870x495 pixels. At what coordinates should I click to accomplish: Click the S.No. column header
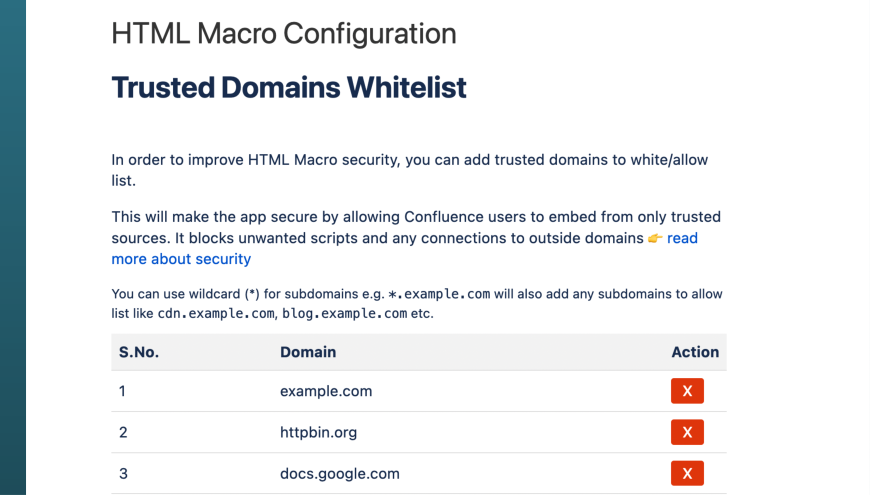139,352
